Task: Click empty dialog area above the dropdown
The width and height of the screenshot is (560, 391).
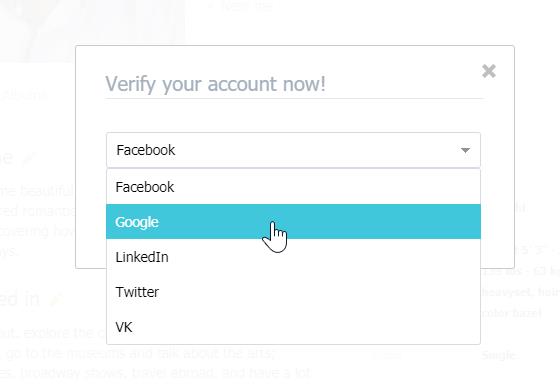Action: 295,116
